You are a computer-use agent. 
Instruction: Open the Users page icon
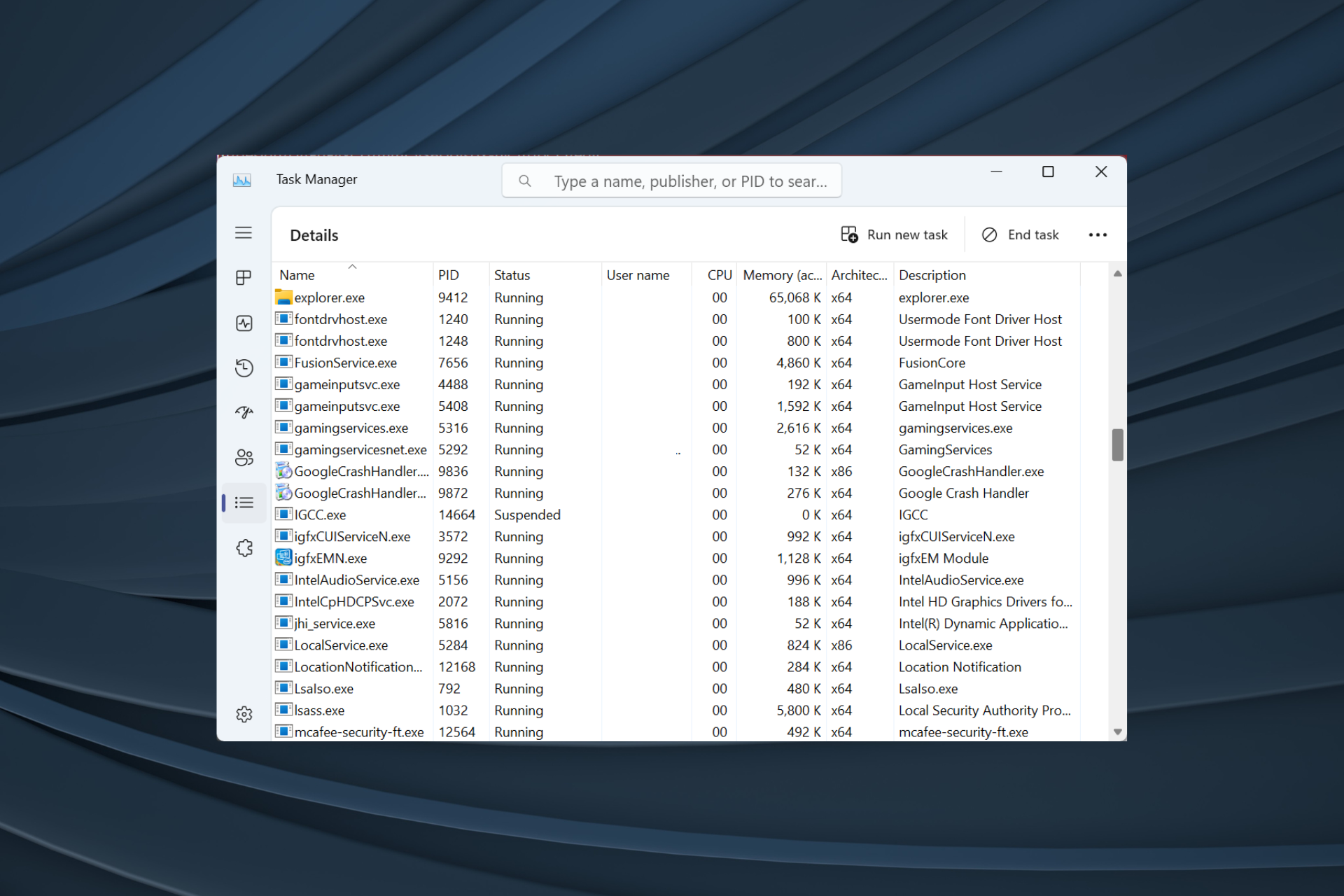click(x=244, y=458)
